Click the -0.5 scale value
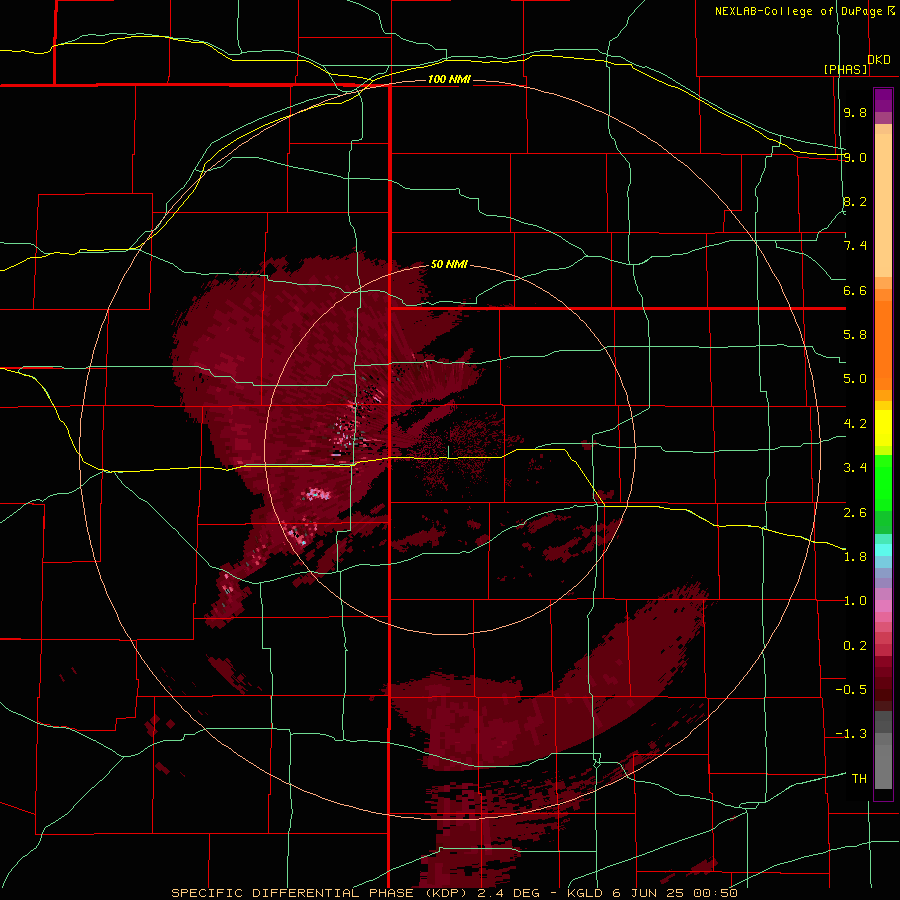 click(x=851, y=690)
